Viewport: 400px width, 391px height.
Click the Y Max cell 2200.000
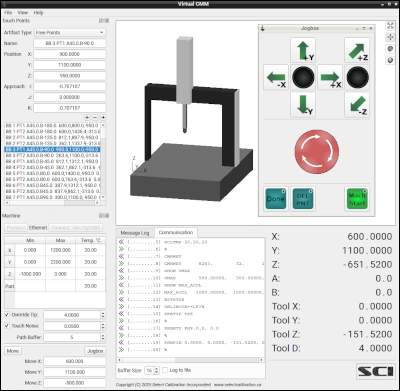click(x=60, y=262)
